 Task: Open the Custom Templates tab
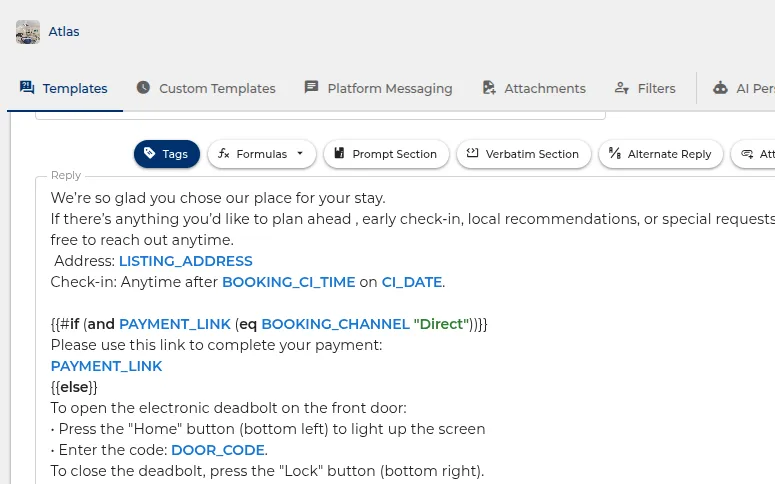[x=206, y=88]
